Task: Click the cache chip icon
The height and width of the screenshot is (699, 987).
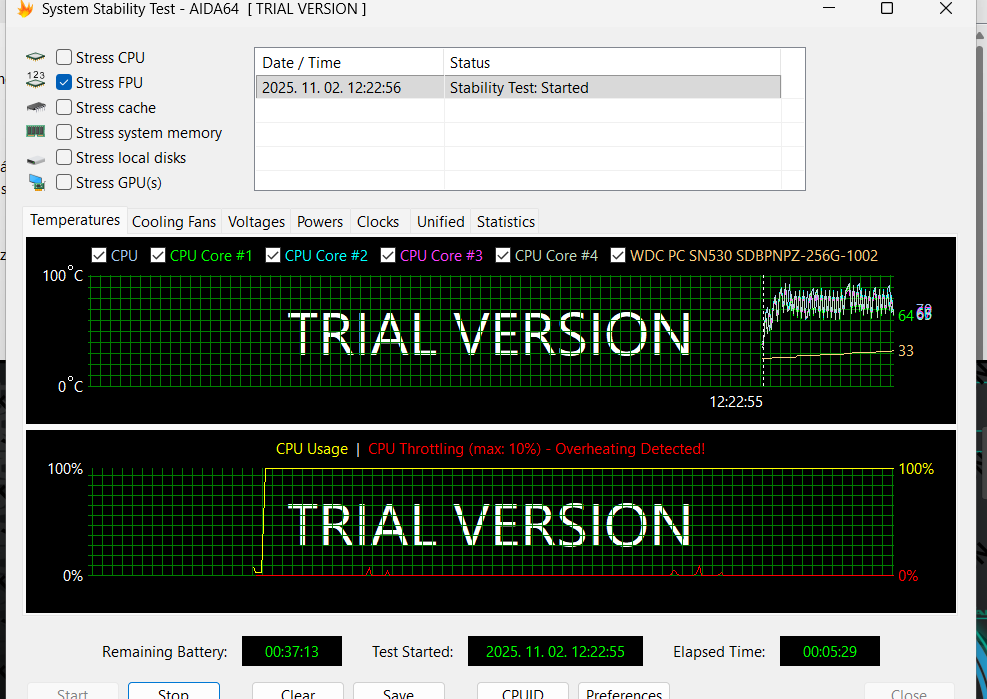Action: 36,108
